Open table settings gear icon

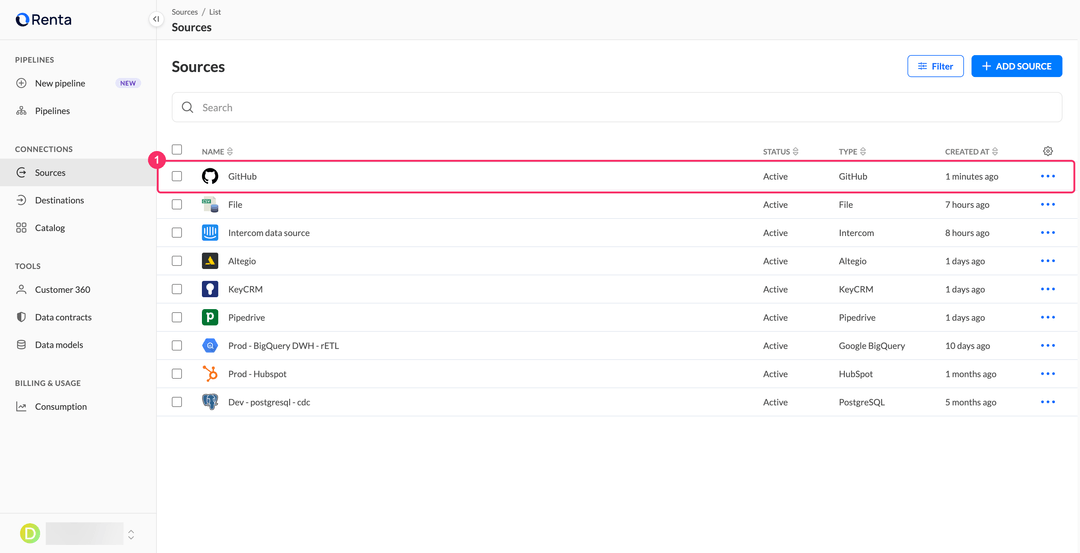(x=1048, y=151)
